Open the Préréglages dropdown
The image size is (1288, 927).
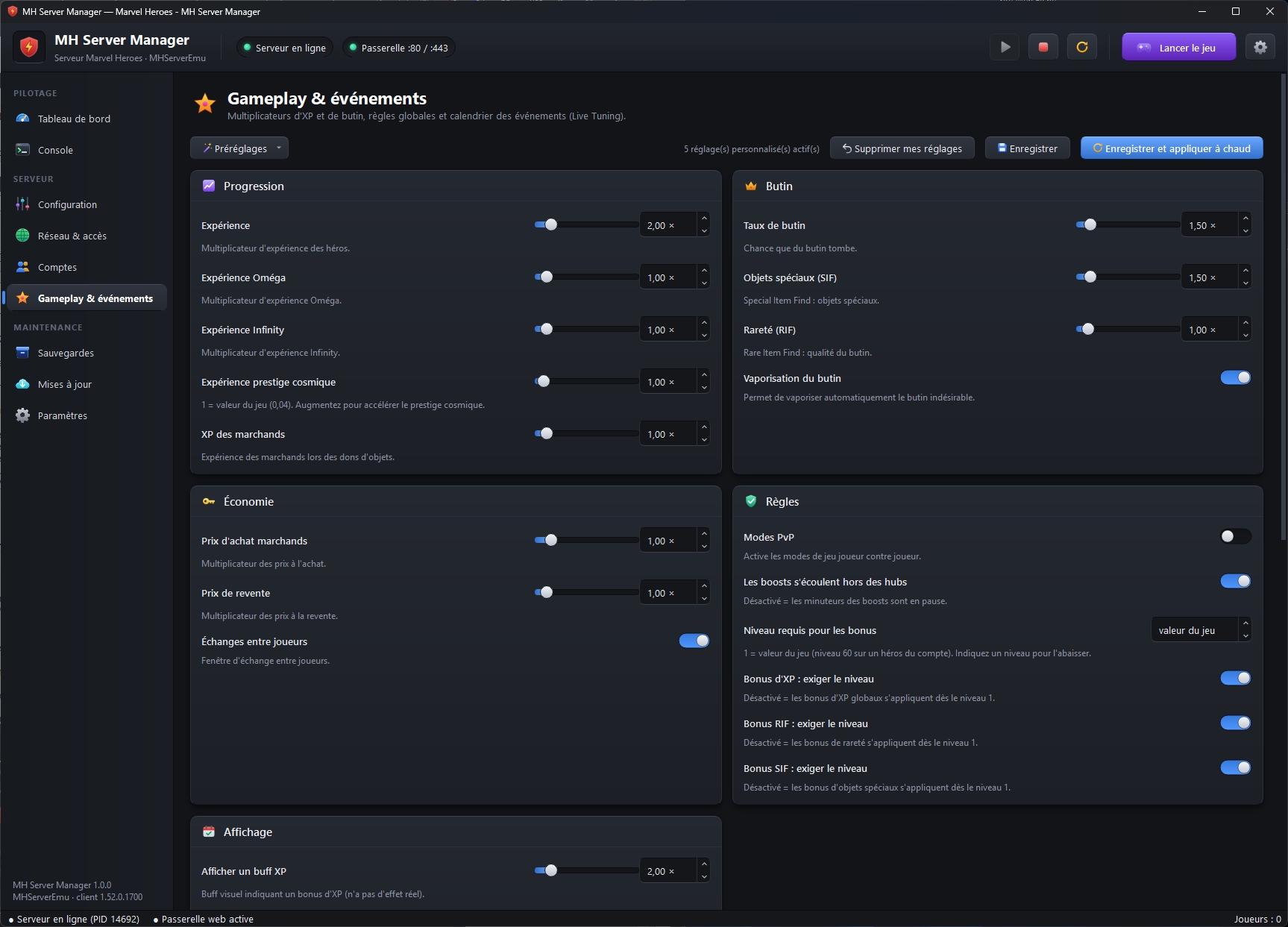coord(239,148)
